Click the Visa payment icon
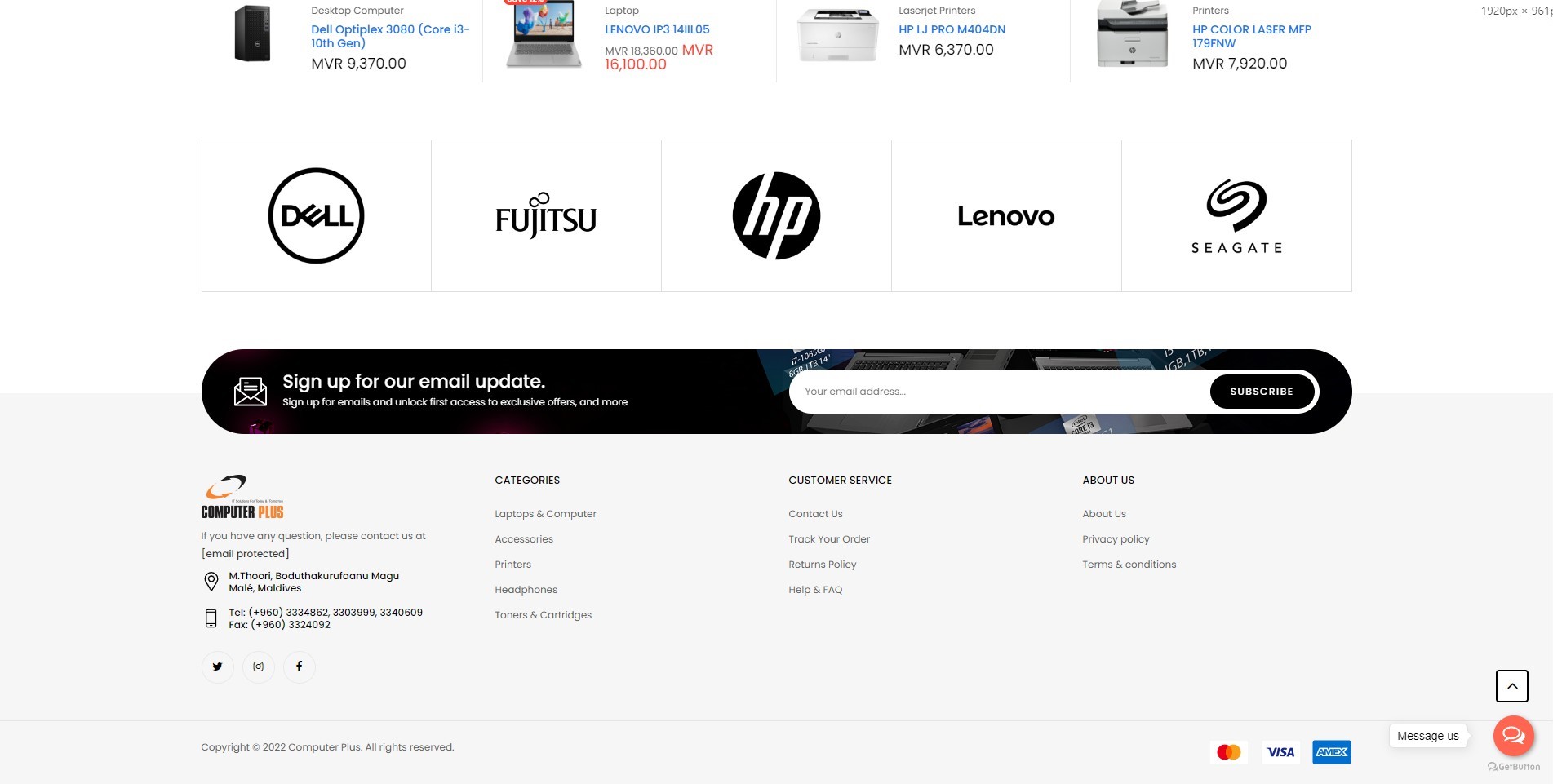The image size is (1553, 784). (1280, 752)
